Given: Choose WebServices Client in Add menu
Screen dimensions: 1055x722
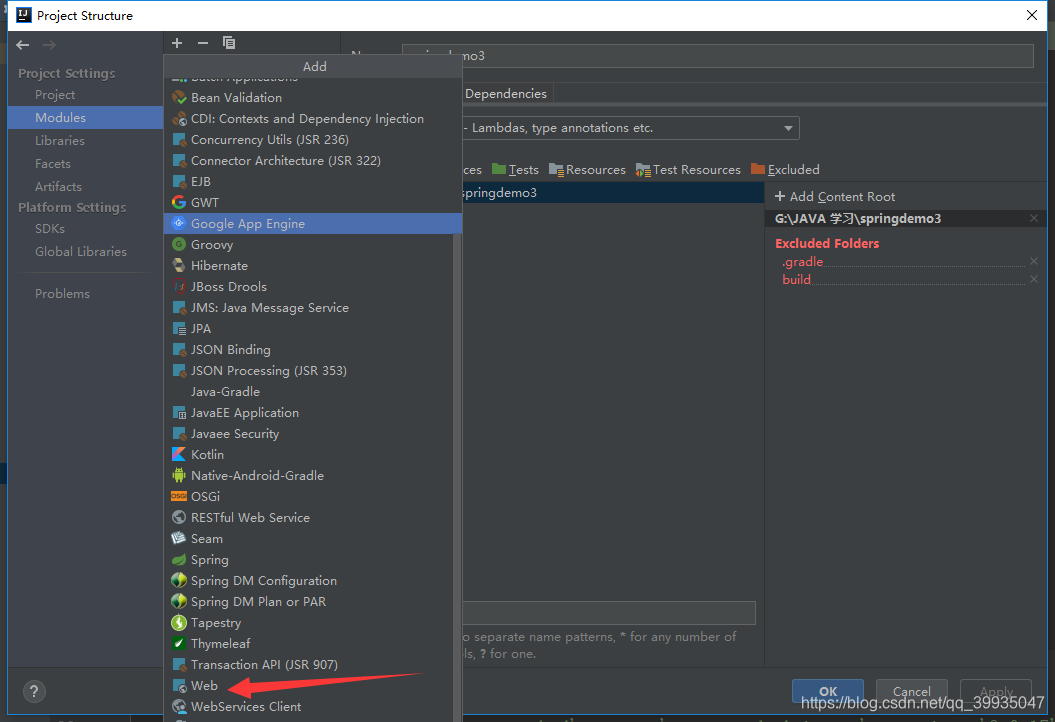Looking at the screenshot, I should [313, 707].
